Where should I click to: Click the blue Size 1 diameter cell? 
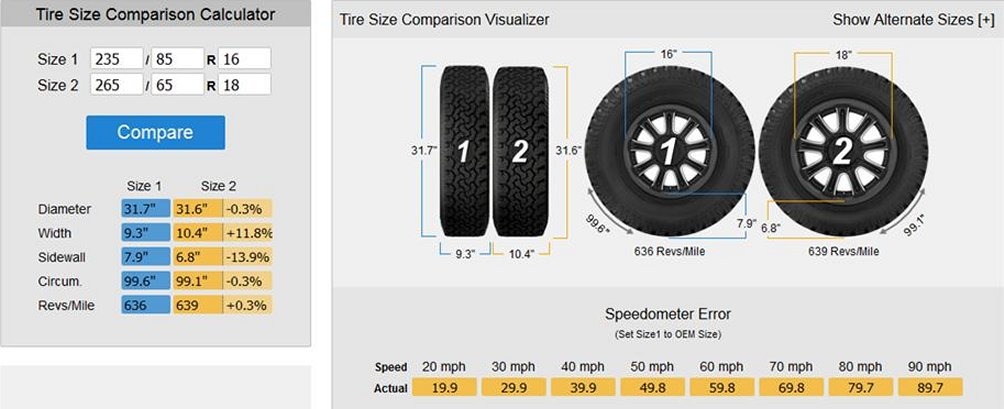(146, 209)
